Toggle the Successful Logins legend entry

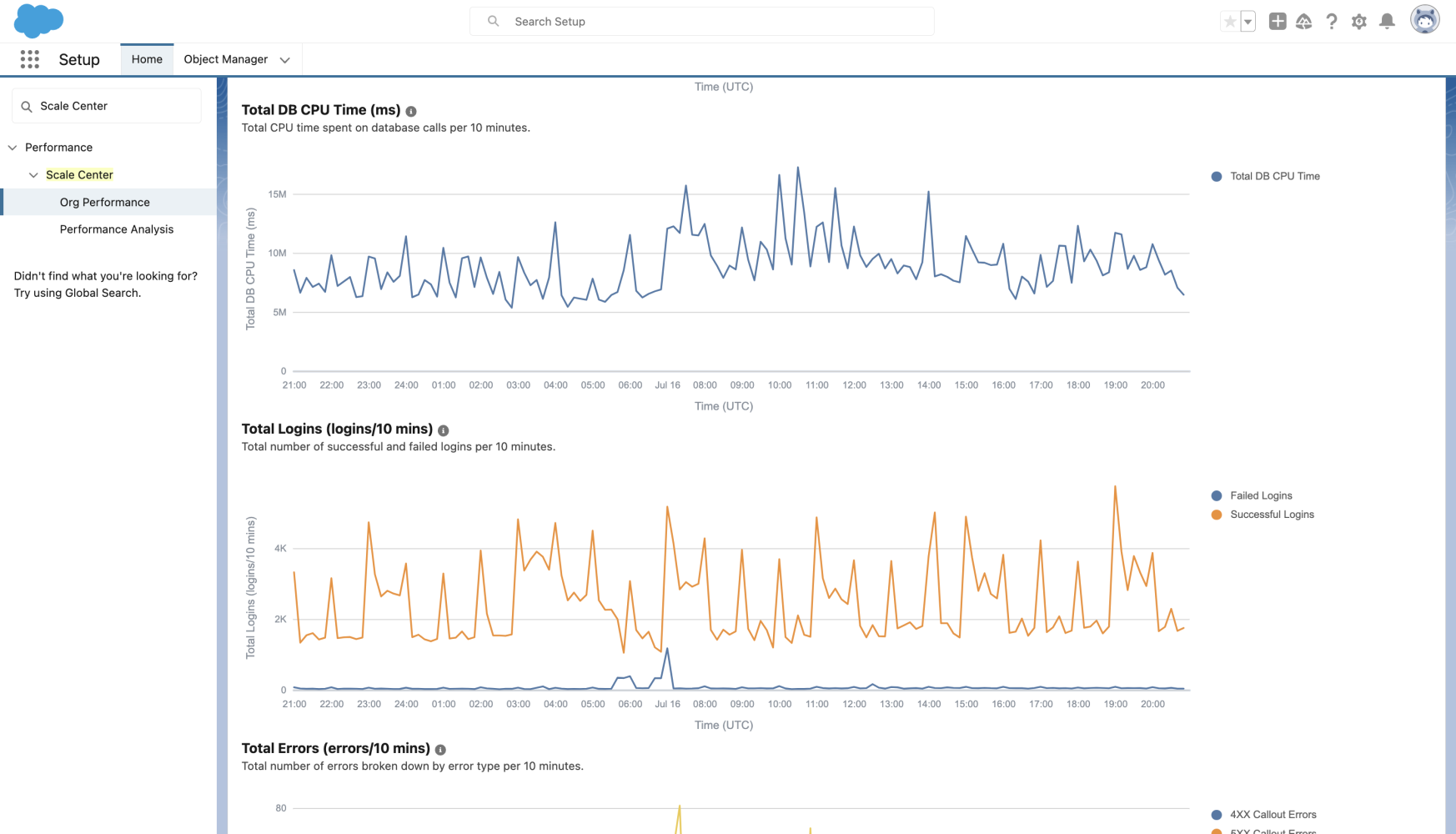click(x=1271, y=514)
